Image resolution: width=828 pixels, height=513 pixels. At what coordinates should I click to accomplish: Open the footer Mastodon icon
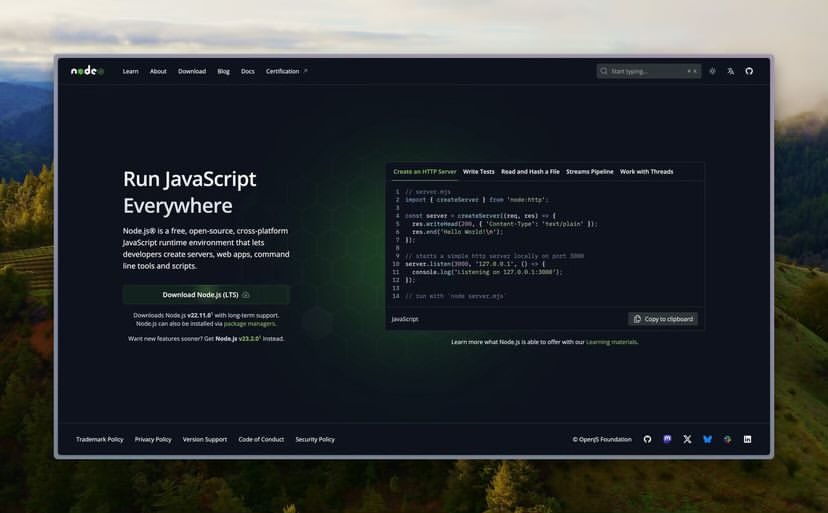tap(667, 439)
